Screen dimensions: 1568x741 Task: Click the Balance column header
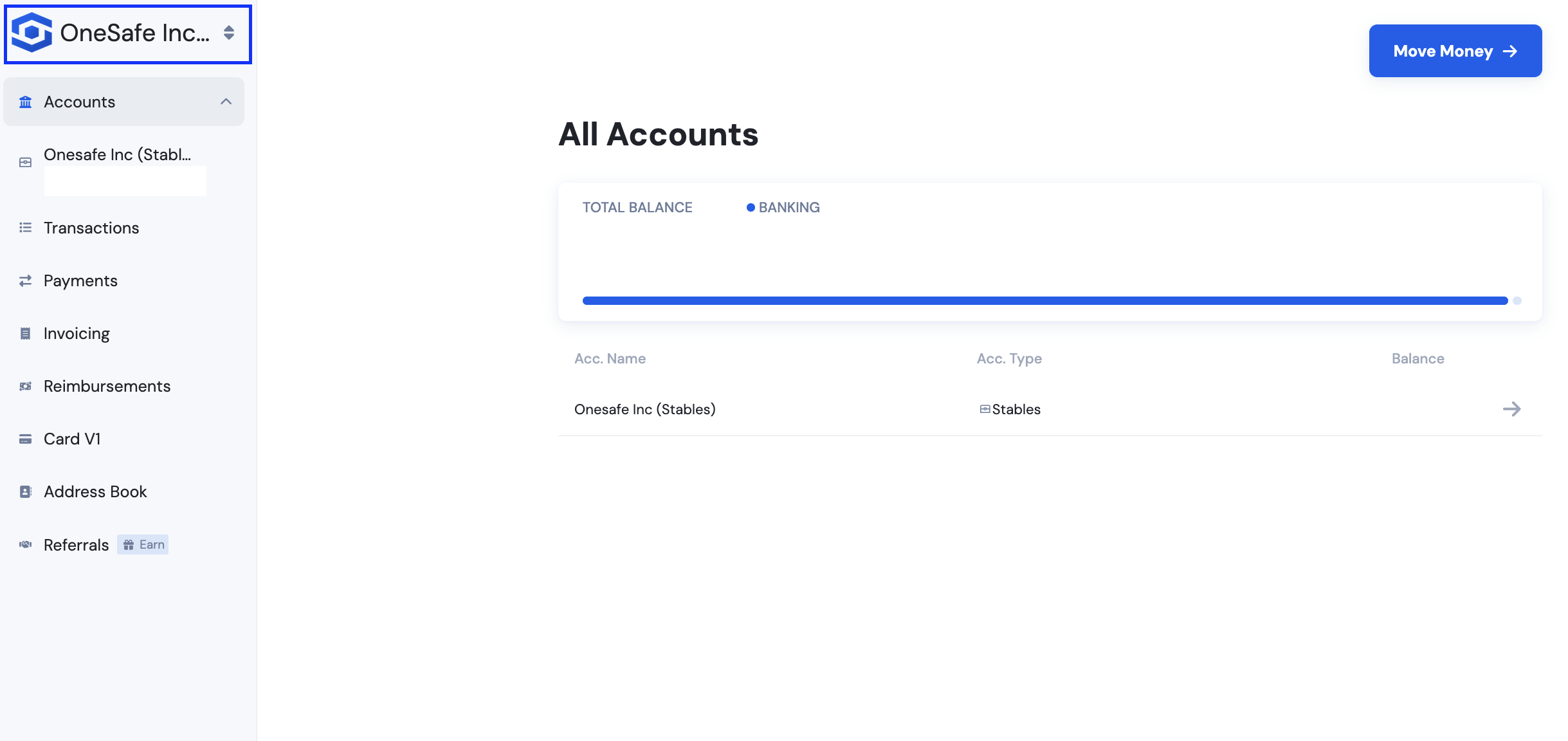point(1418,358)
